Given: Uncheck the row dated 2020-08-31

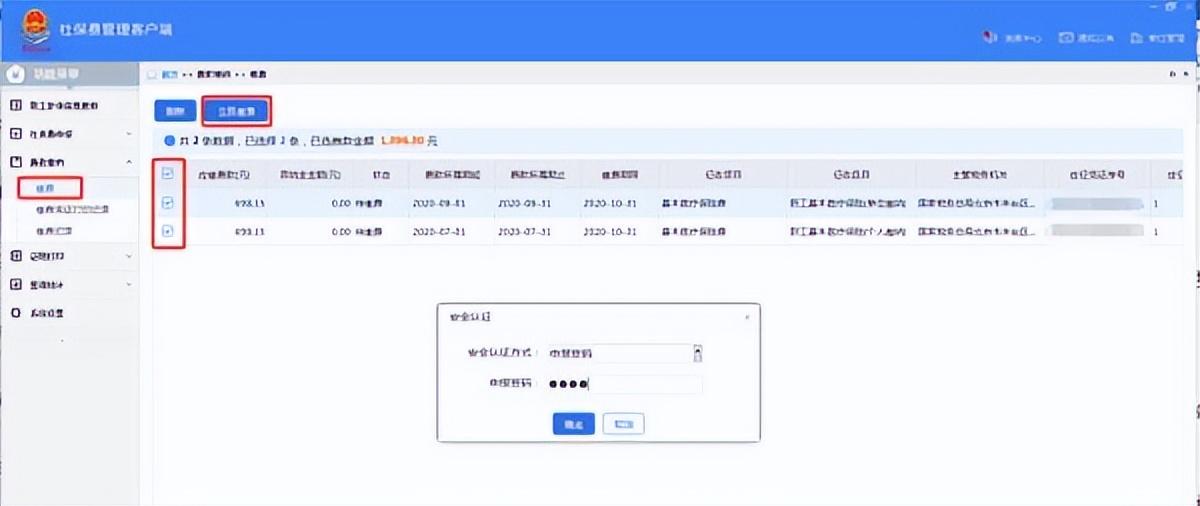Looking at the screenshot, I should (x=167, y=203).
